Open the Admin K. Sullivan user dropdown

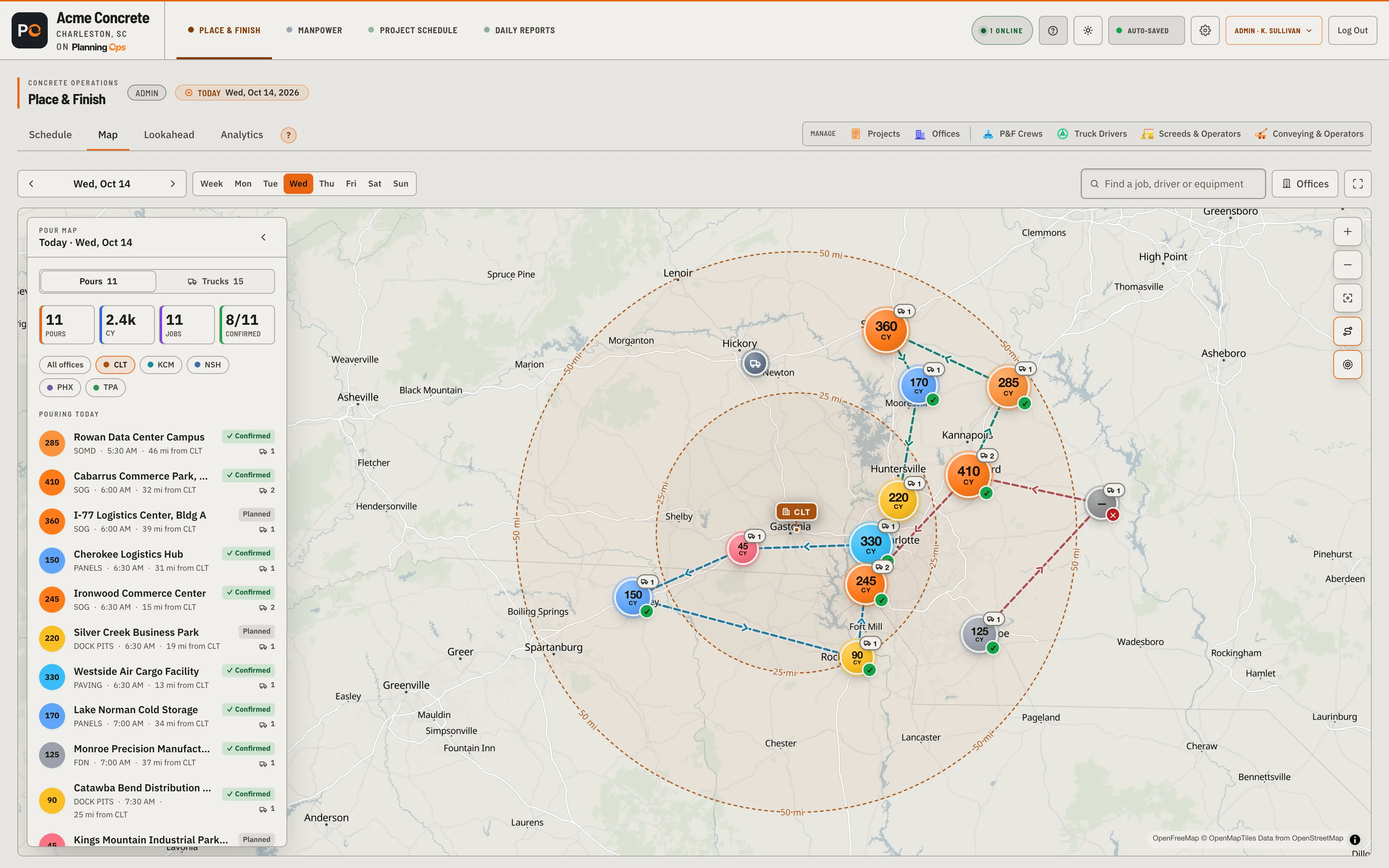click(1273, 30)
